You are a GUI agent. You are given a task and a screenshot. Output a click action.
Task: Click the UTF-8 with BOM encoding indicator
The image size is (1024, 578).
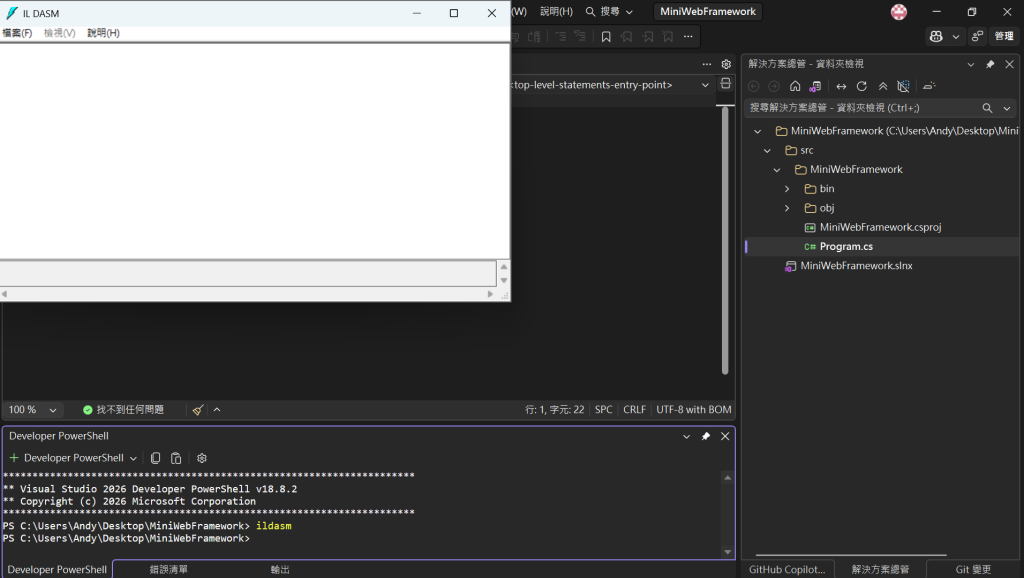pyautogui.click(x=694, y=409)
